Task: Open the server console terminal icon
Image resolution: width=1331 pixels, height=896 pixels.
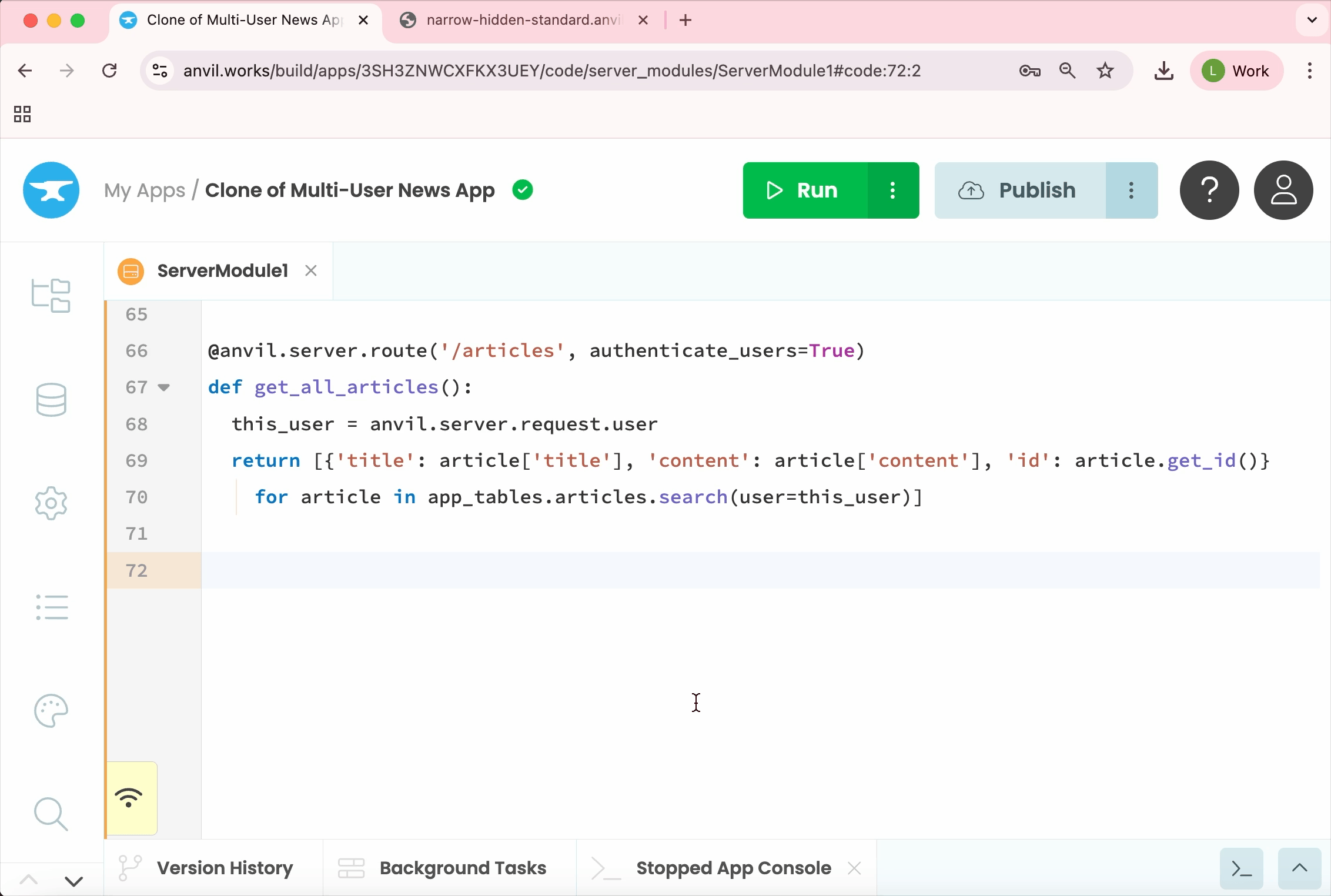Action: pos(1242,868)
